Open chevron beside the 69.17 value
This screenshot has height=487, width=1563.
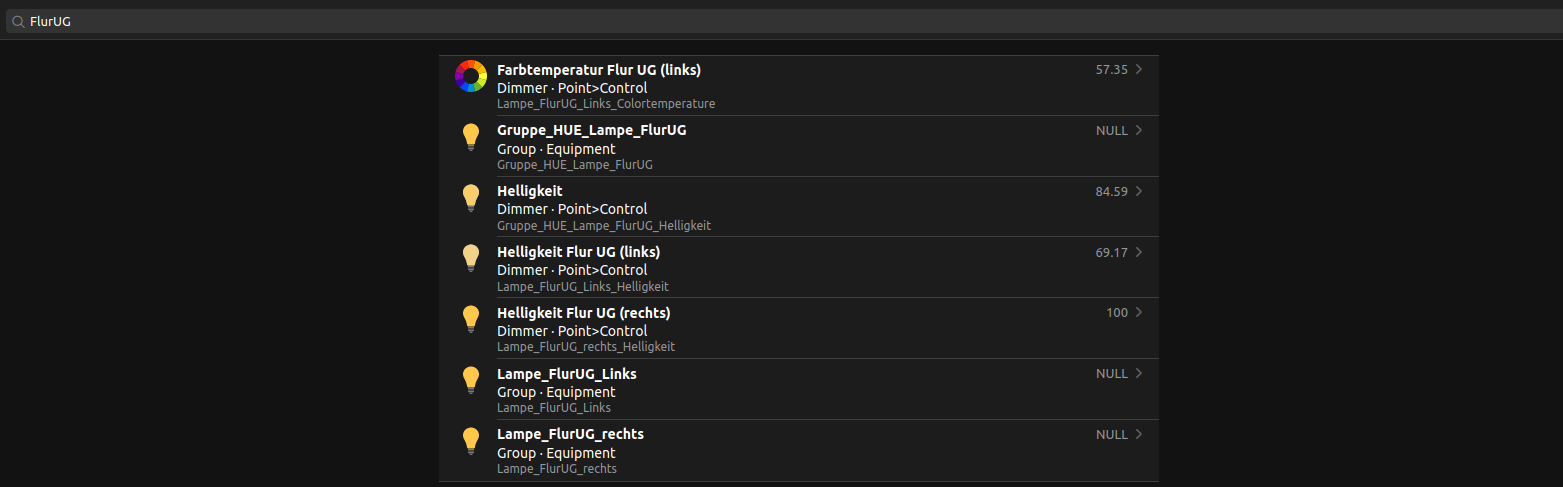click(x=1139, y=252)
